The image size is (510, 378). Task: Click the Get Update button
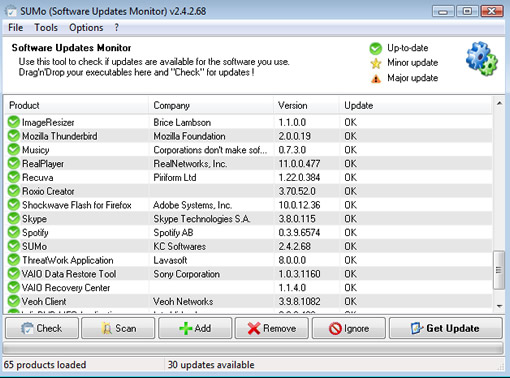[x=446, y=328]
